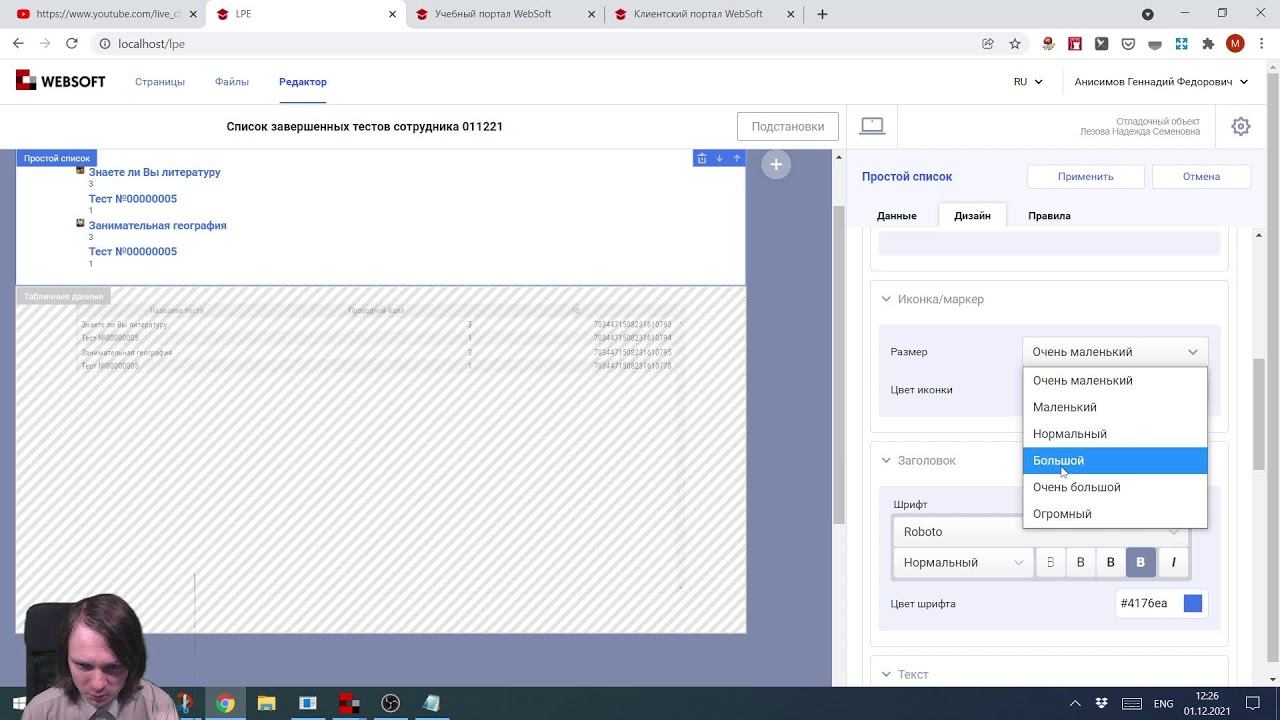Image resolution: width=1280 pixels, height=720 pixels.
Task: Open a new browser tab
Action: pyautogui.click(x=822, y=14)
